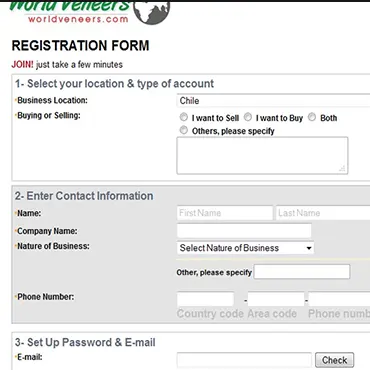Click the textarea resize grip corner

pyautogui.click(x=342, y=169)
